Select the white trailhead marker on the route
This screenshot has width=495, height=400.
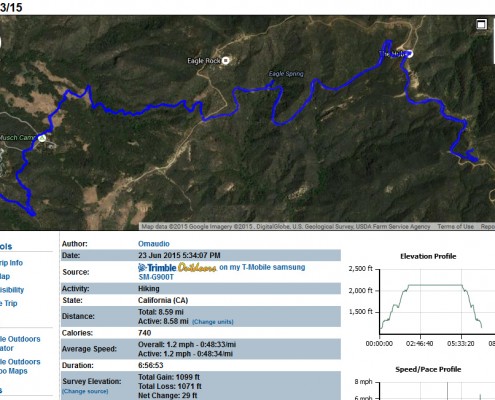click(409, 54)
